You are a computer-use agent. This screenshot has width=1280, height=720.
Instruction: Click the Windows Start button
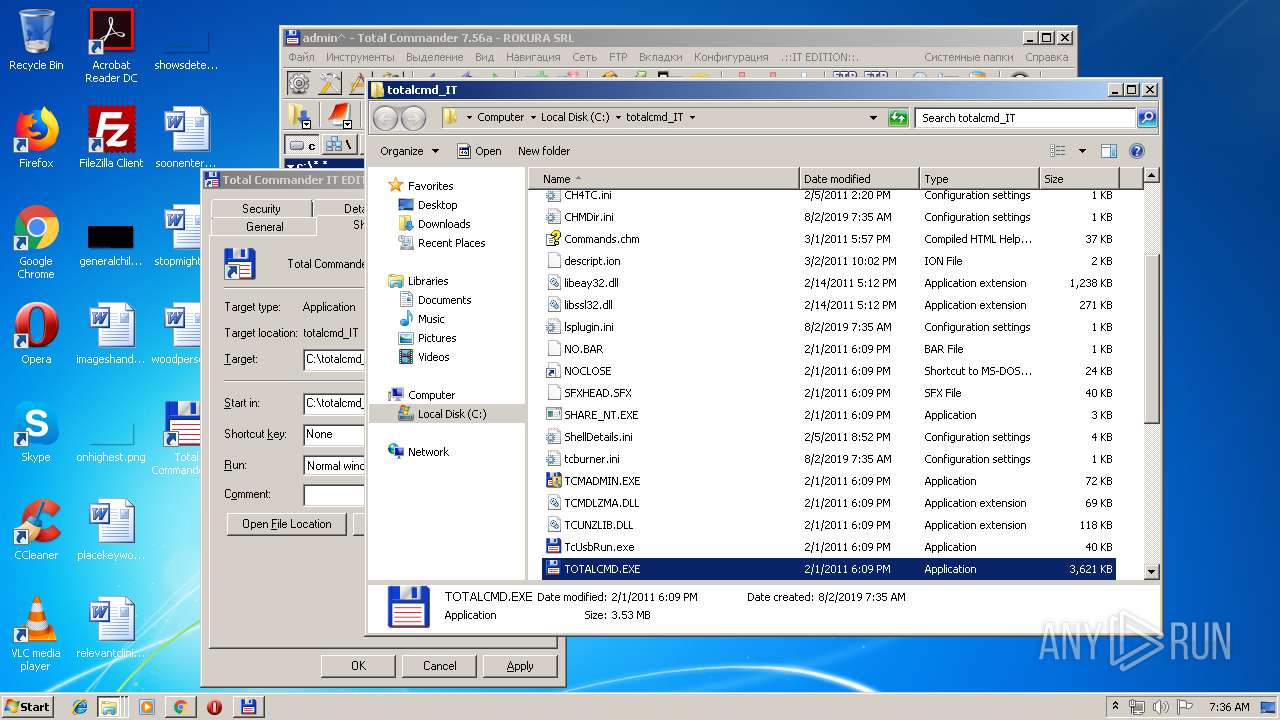coord(28,706)
